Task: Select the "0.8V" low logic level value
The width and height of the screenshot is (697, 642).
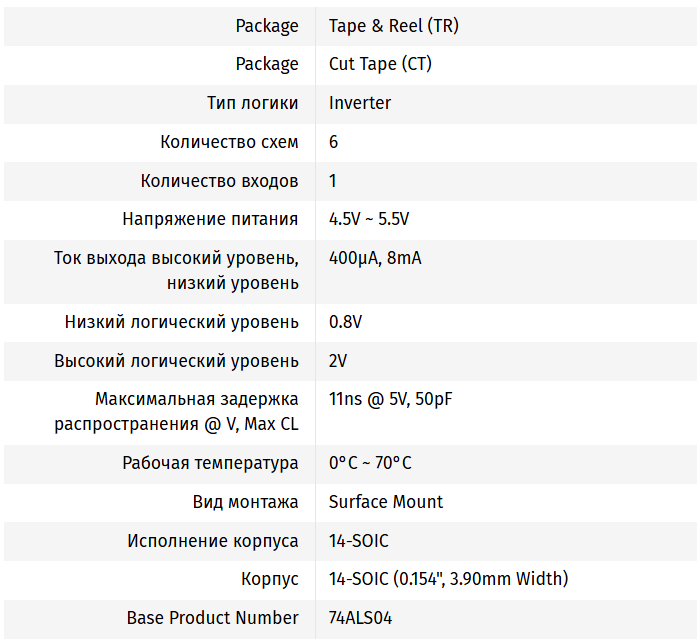Action: click(345, 322)
